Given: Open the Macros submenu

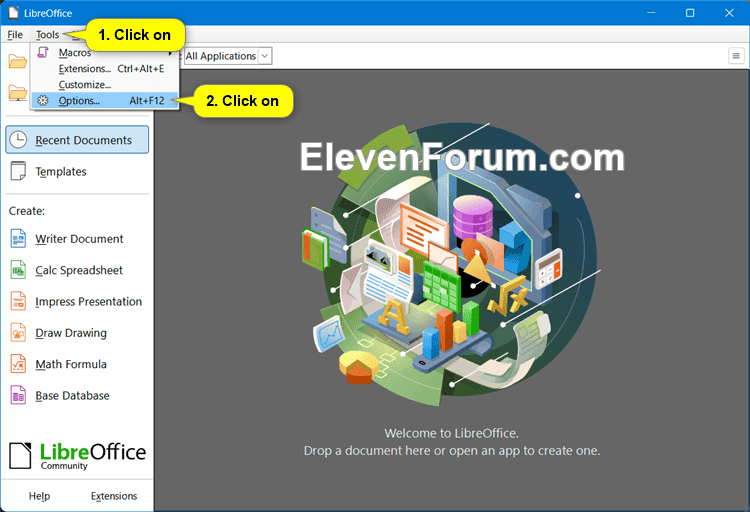Looking at the screenshot, I should click(x=105, y=53).
